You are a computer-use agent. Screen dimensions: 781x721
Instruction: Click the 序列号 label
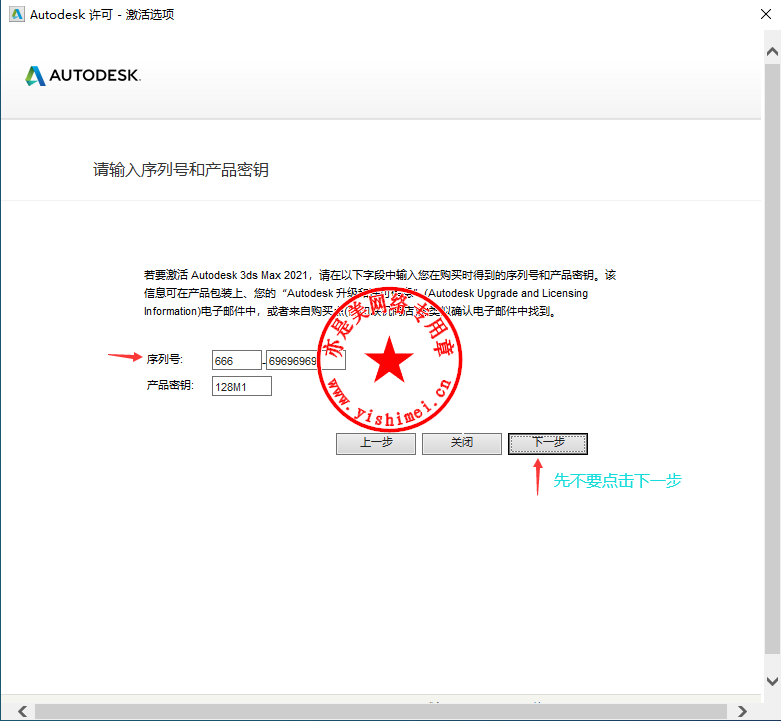[164, 359]
